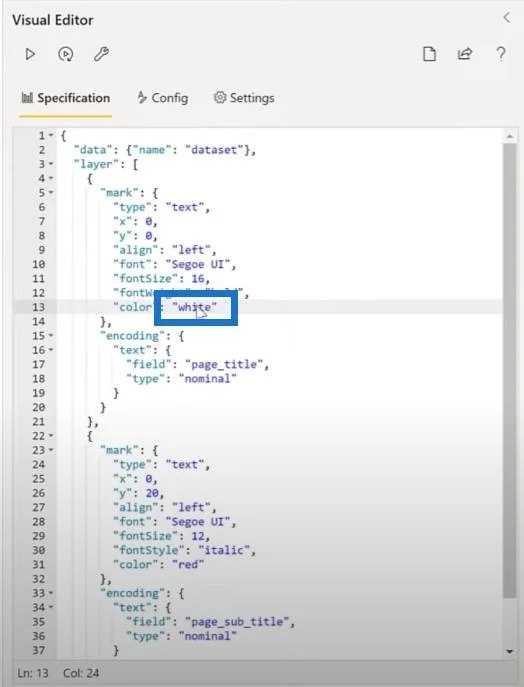Click "nominal" on line 18
Image resolution: width=524 pixels, height=687 pixels.
(x=208, y=379)
